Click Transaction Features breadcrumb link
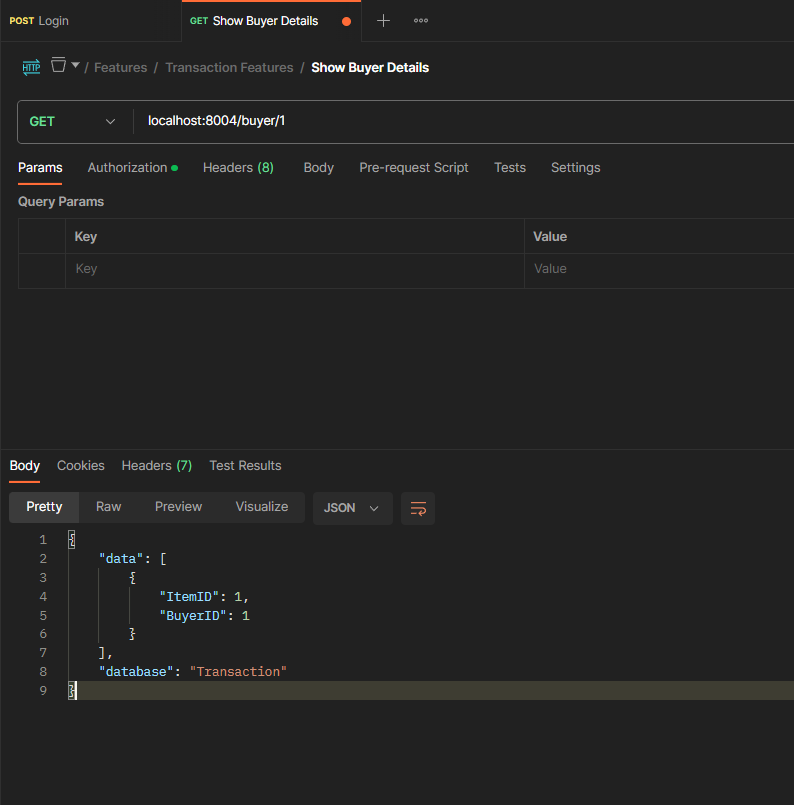The image size is (794, 805). coord(229,68)
